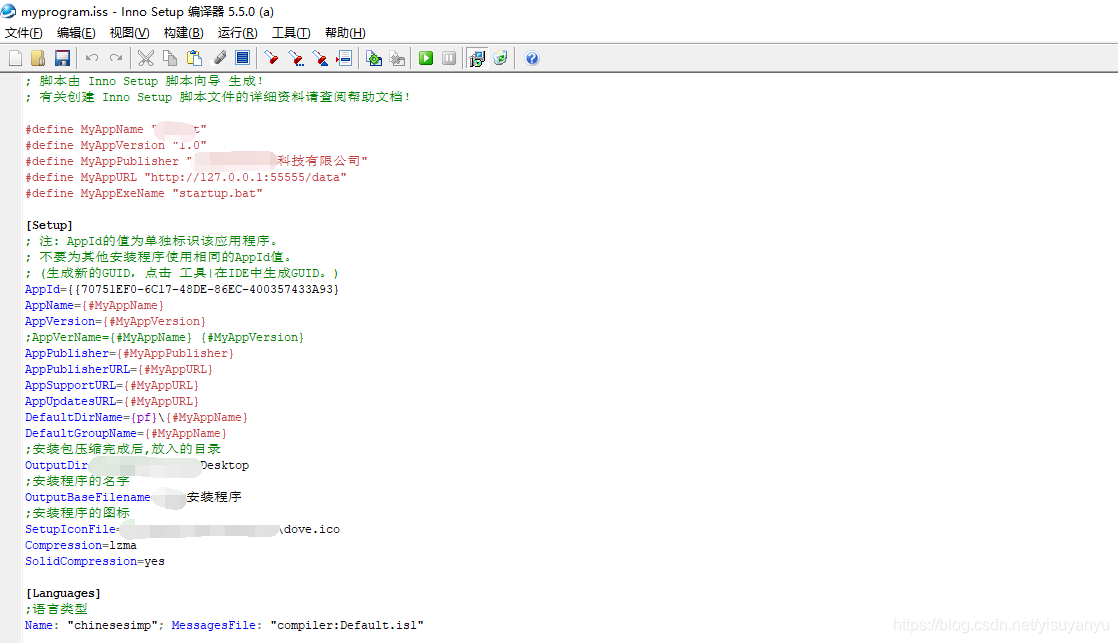Viewport: 1118px width, 643px height.
Task: Click the OutputDir Desktop line
Action: 137,465
